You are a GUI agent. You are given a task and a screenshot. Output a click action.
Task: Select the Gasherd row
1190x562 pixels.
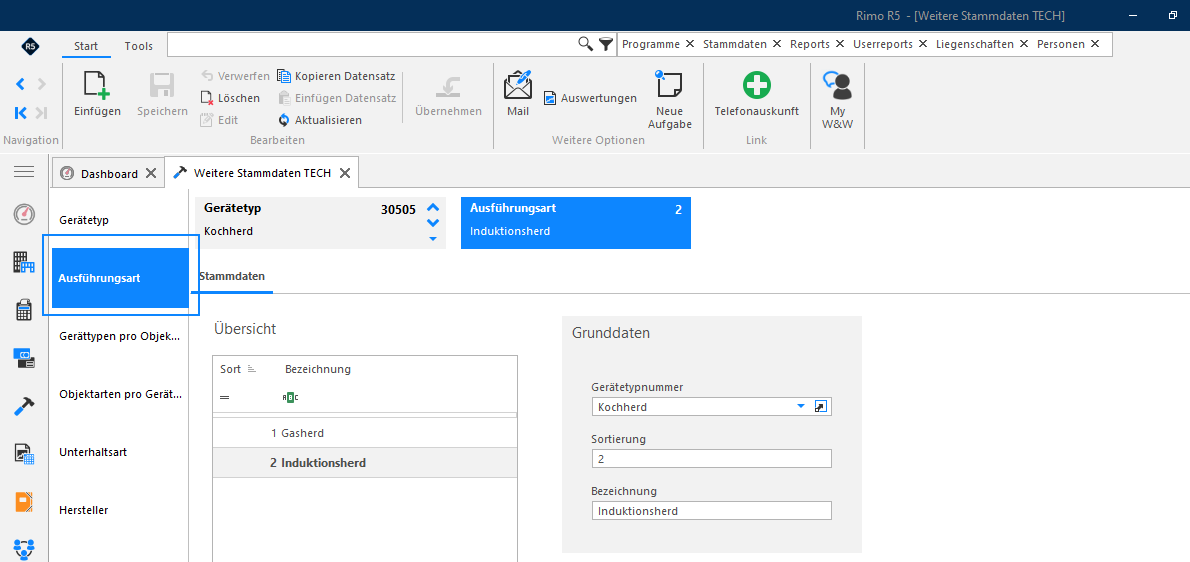point(365,433)
